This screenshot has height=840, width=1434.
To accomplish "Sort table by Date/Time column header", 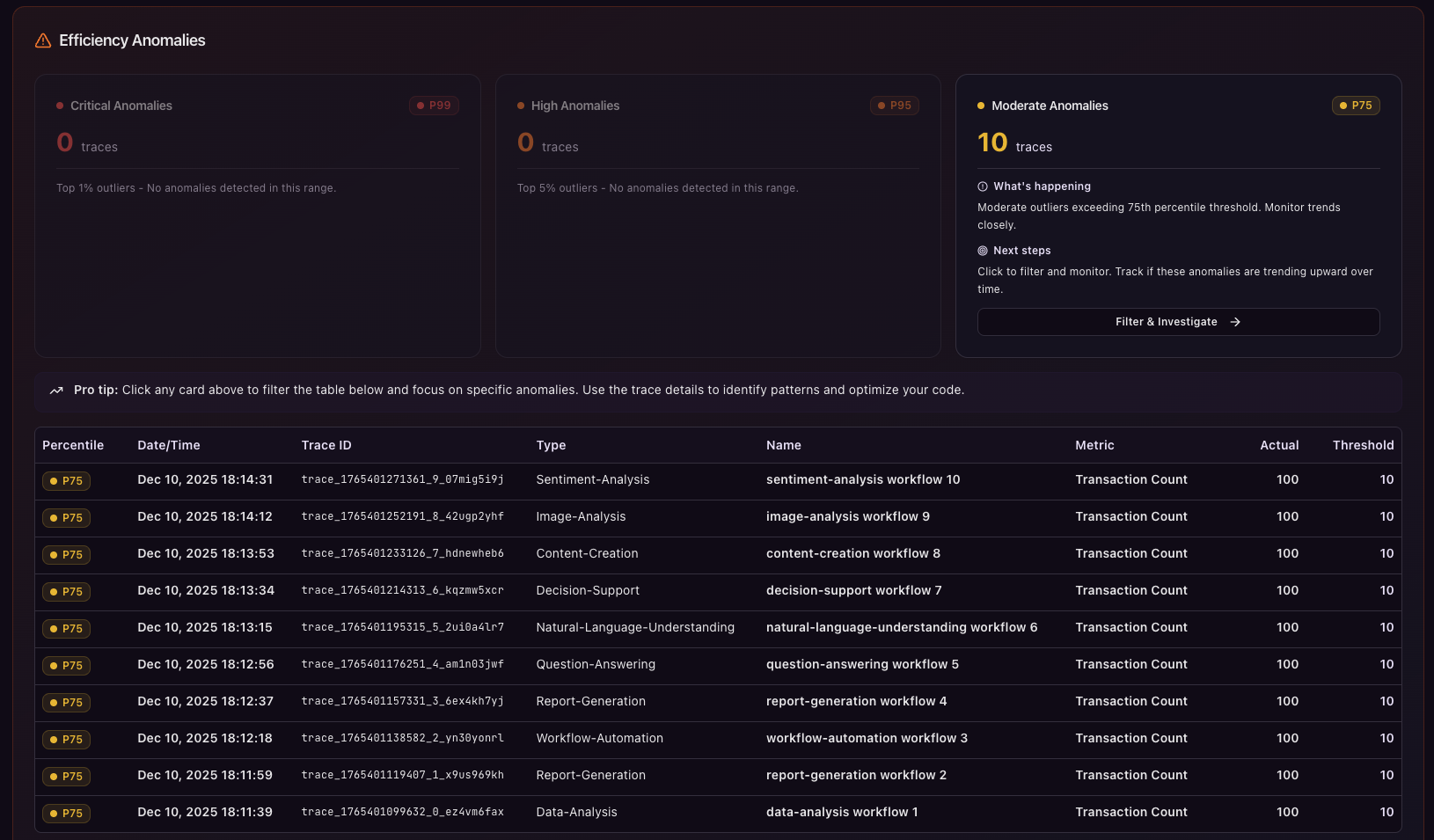I will pos(169,445).
